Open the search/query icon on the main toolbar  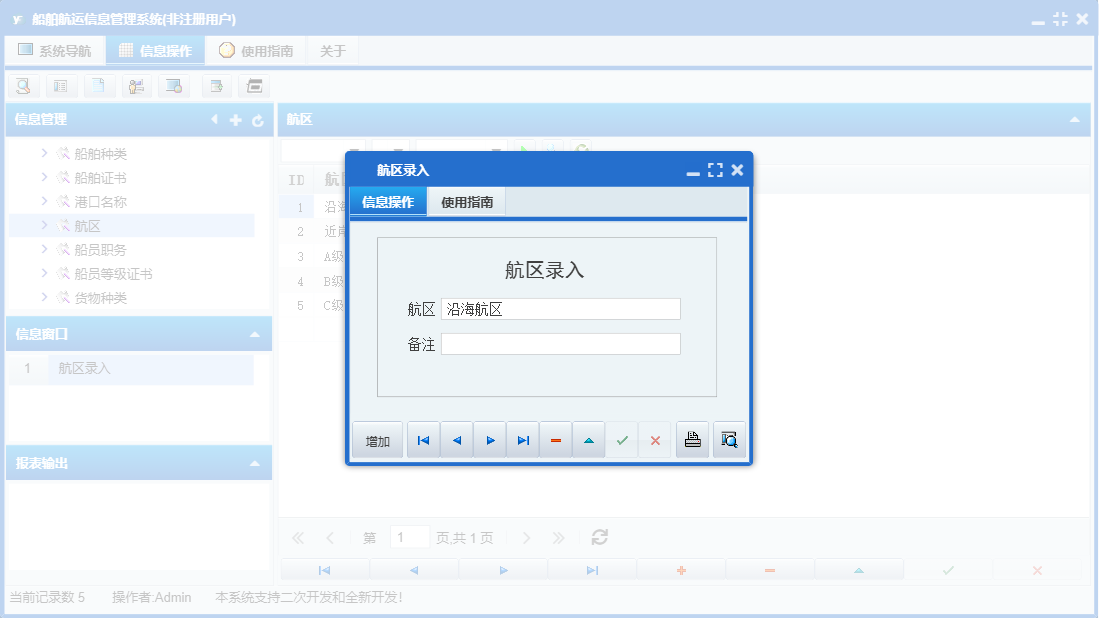pos(23,86)
